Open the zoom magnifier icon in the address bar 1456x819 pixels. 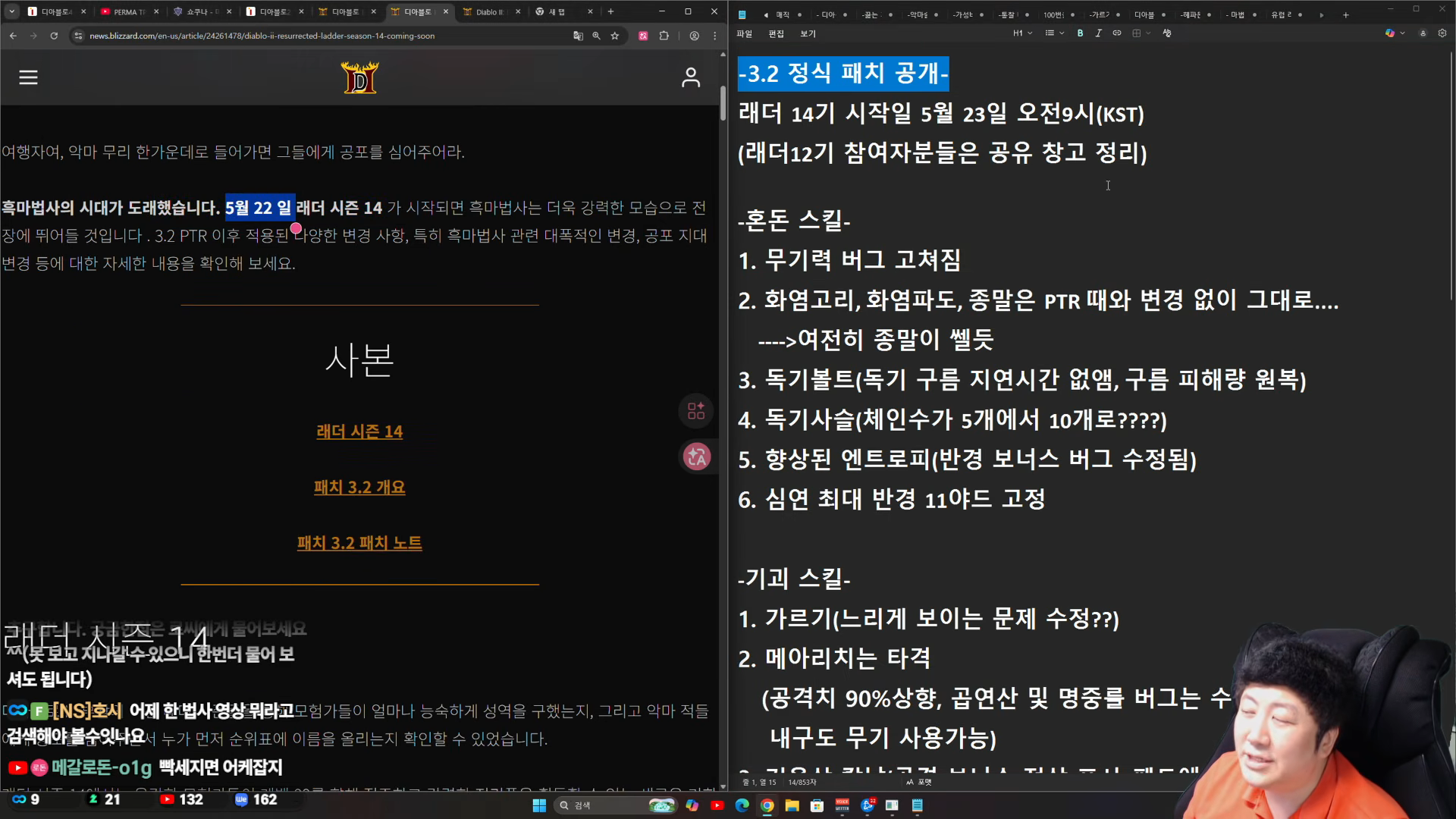(596, 36)
